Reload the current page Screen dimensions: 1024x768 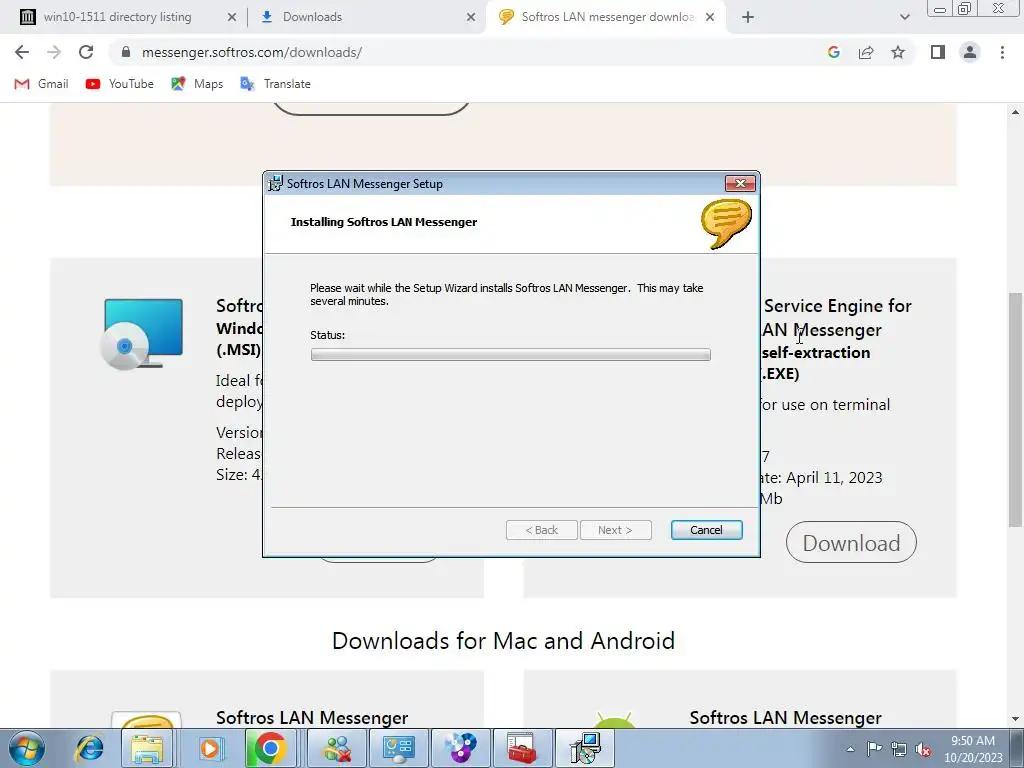click(86, 52)
